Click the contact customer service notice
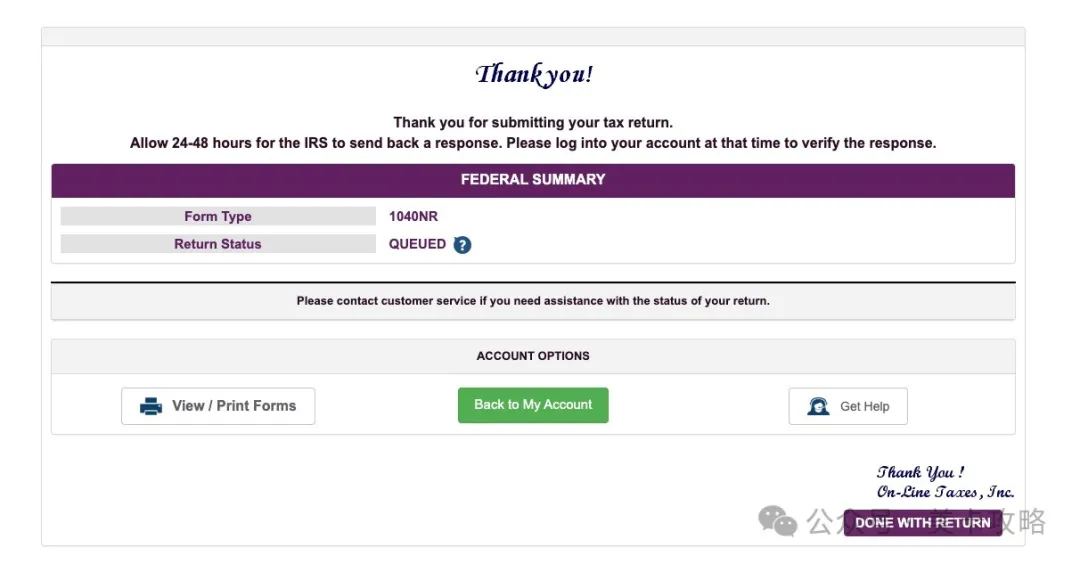The image size is (1080, 564). [x=533, y=301]
